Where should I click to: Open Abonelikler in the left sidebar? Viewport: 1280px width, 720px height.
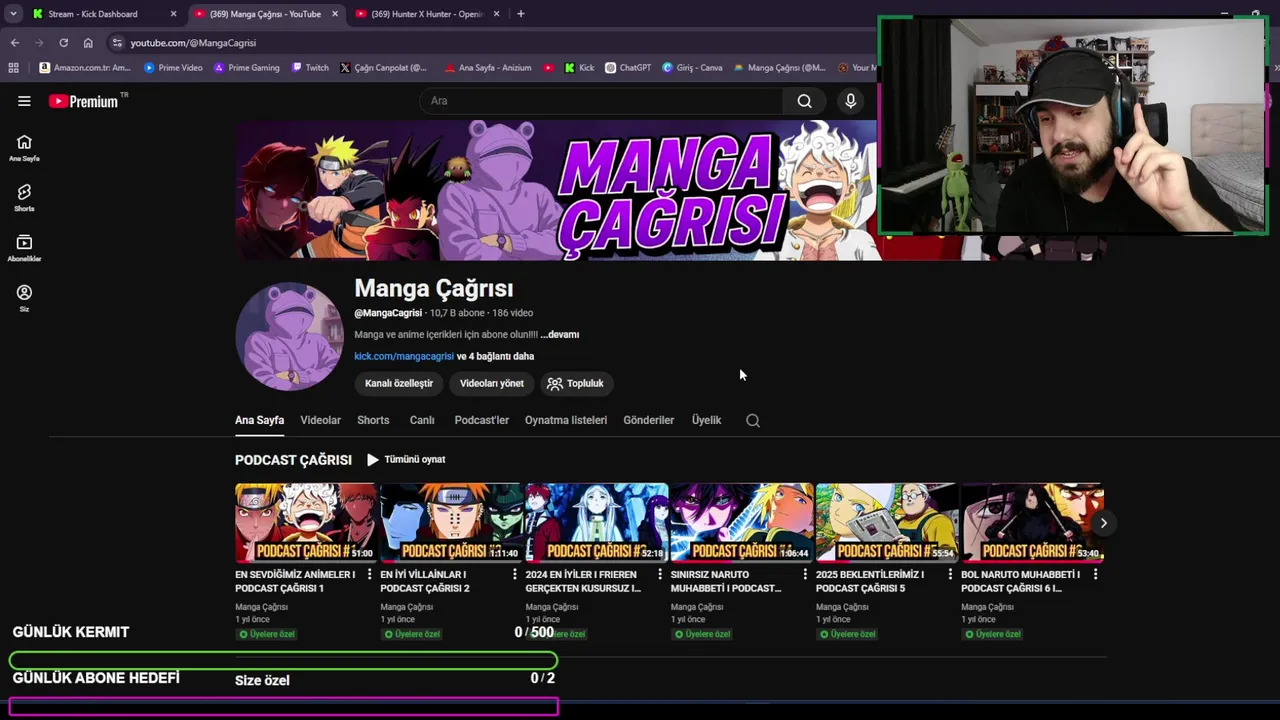click(24, 248)
